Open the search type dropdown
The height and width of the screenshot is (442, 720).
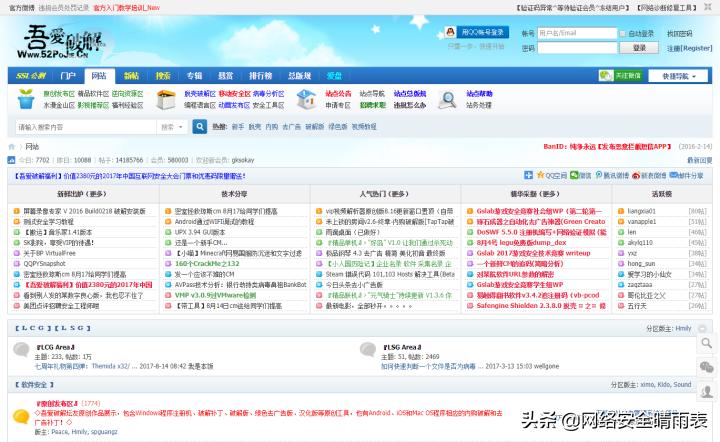click(172, 127)
